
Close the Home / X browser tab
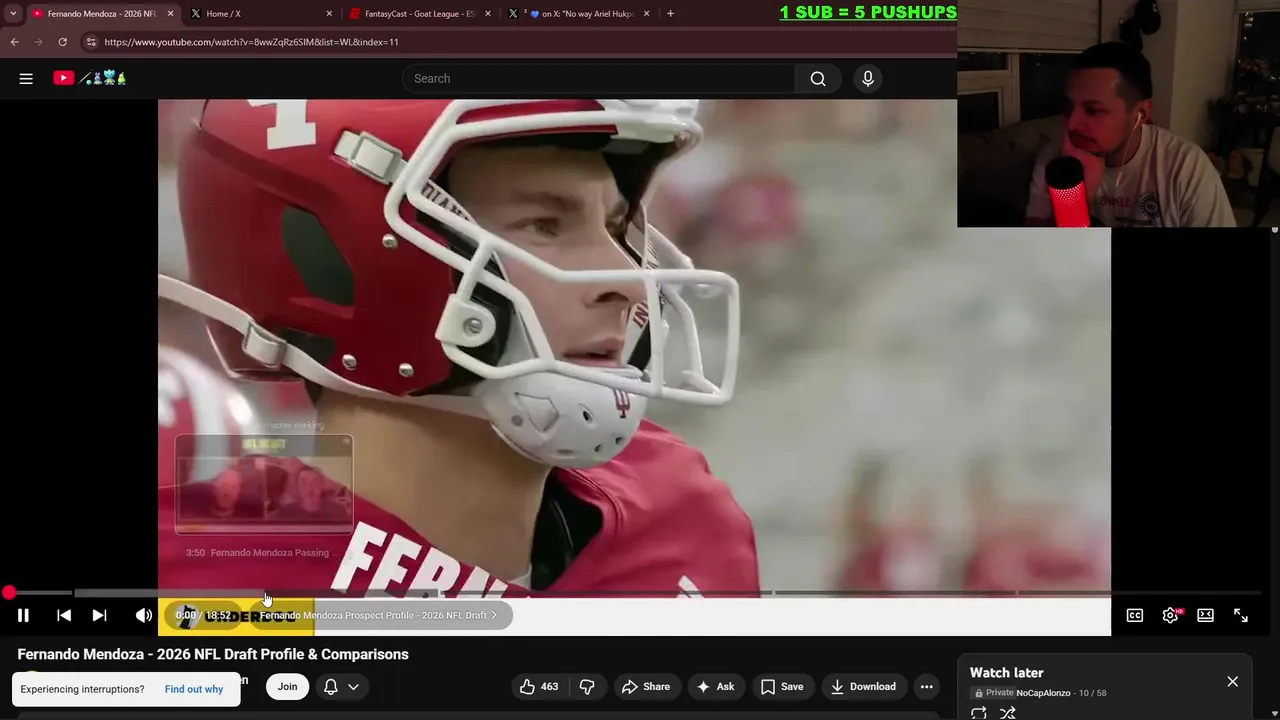pyautogui.click(x=329, y=14)
